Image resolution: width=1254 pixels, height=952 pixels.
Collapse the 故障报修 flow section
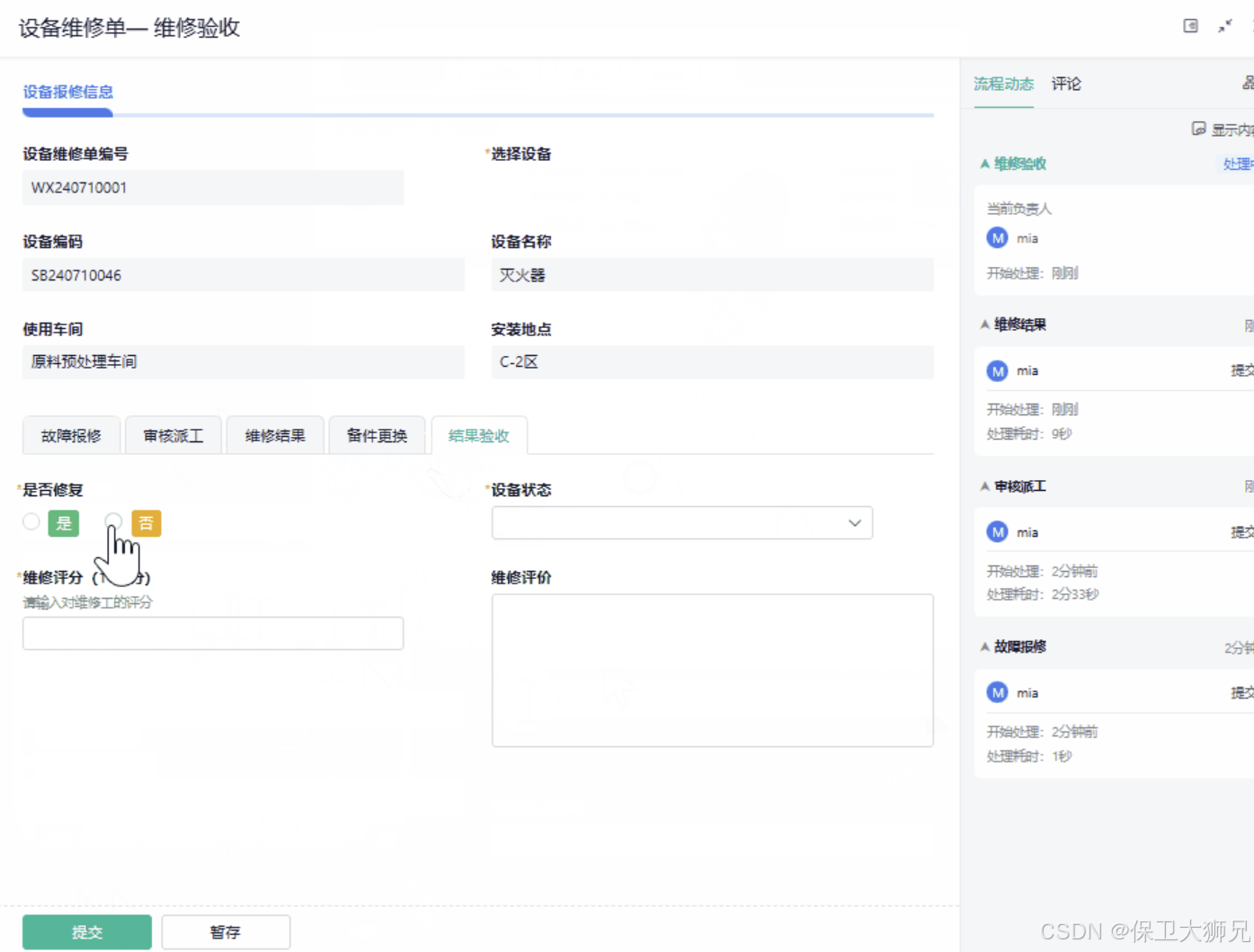coord(985,646)
